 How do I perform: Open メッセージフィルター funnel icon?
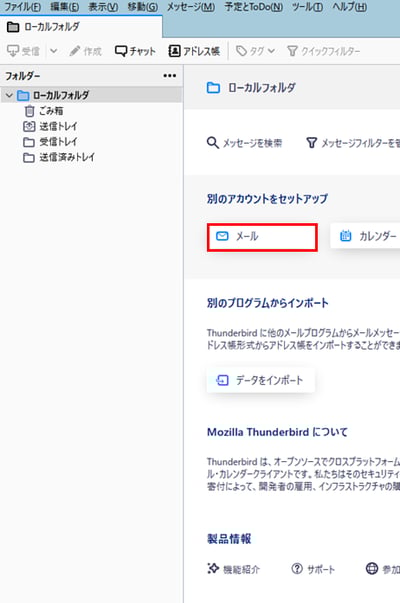pyautogui.click(x=312, y=143)
